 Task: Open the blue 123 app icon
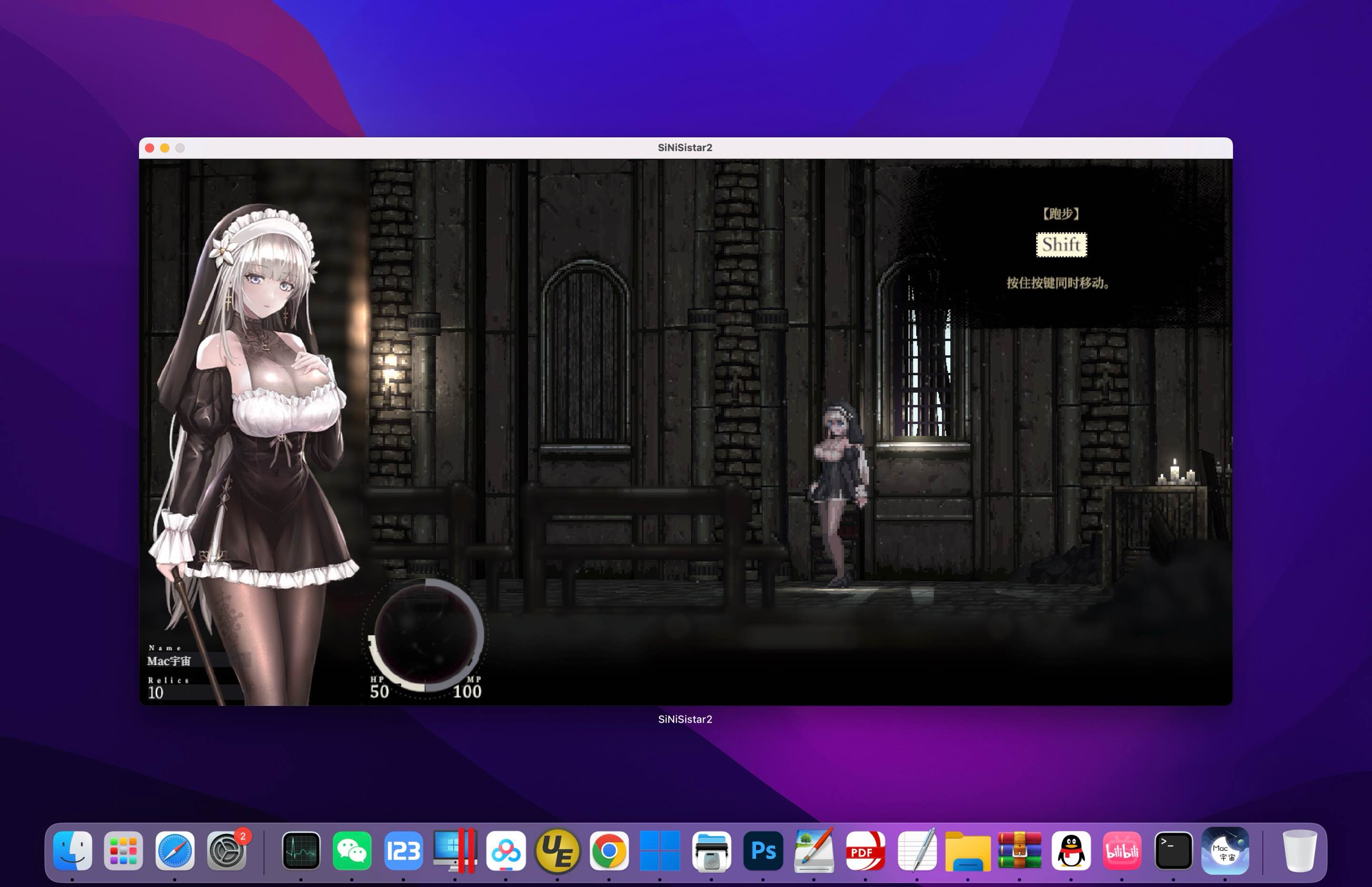pyautogui.click(x=403, y=851)
